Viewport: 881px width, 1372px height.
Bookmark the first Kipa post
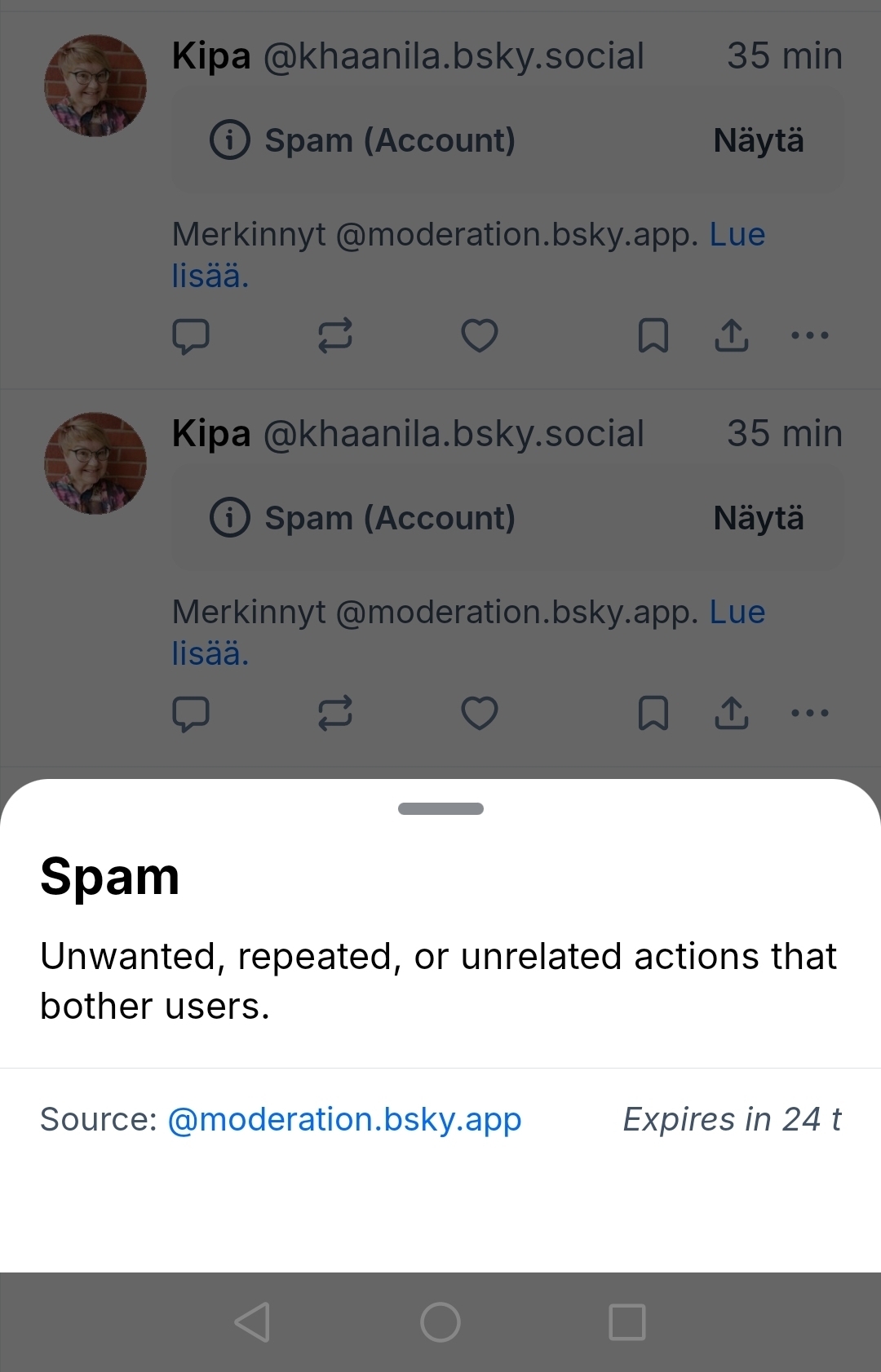click(653, 335)
